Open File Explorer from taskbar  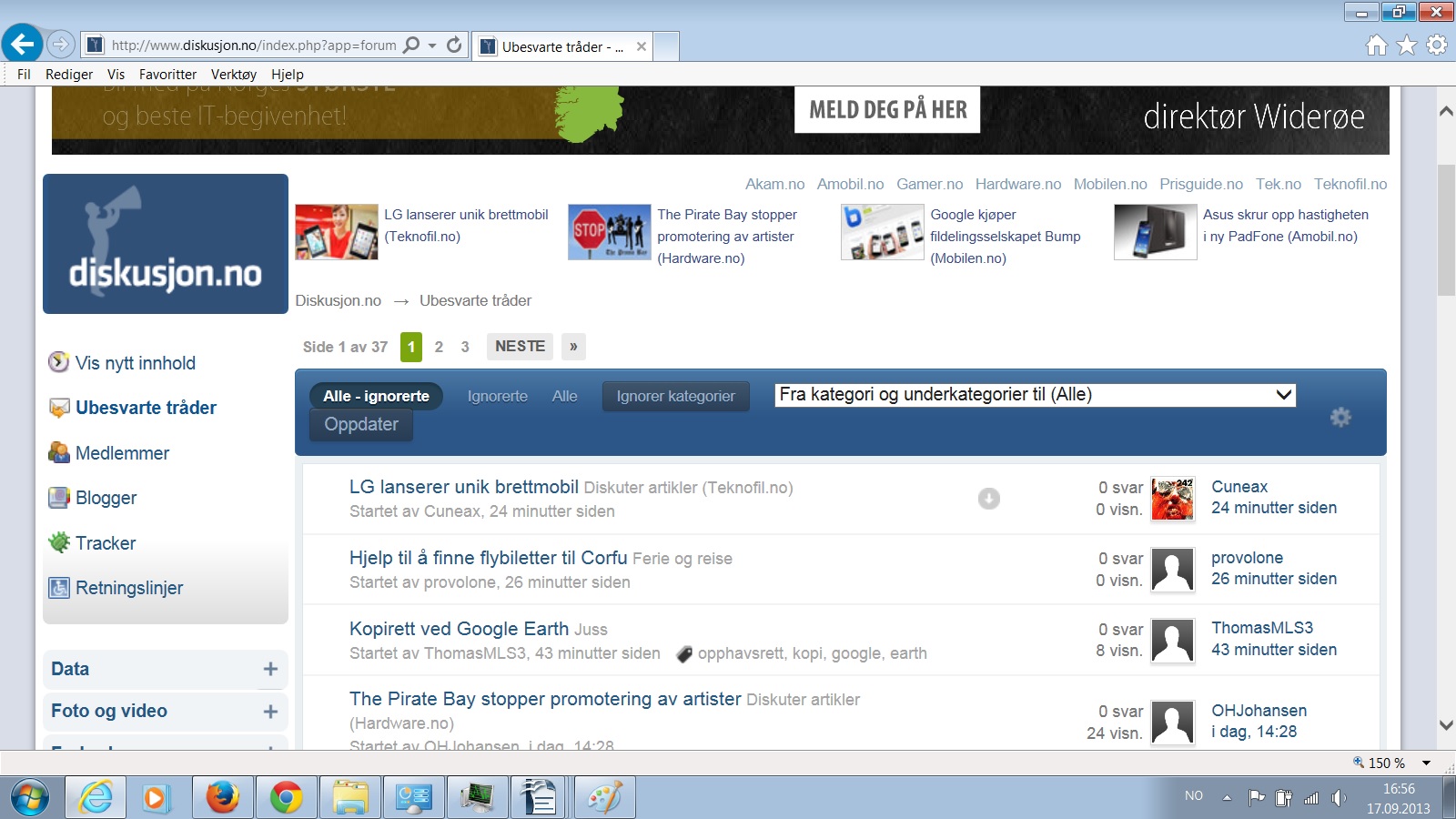(349, 798)
